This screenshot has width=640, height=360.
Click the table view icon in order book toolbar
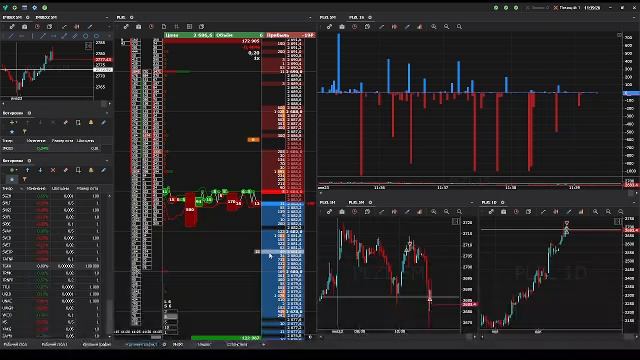click(x=189, y=27)
